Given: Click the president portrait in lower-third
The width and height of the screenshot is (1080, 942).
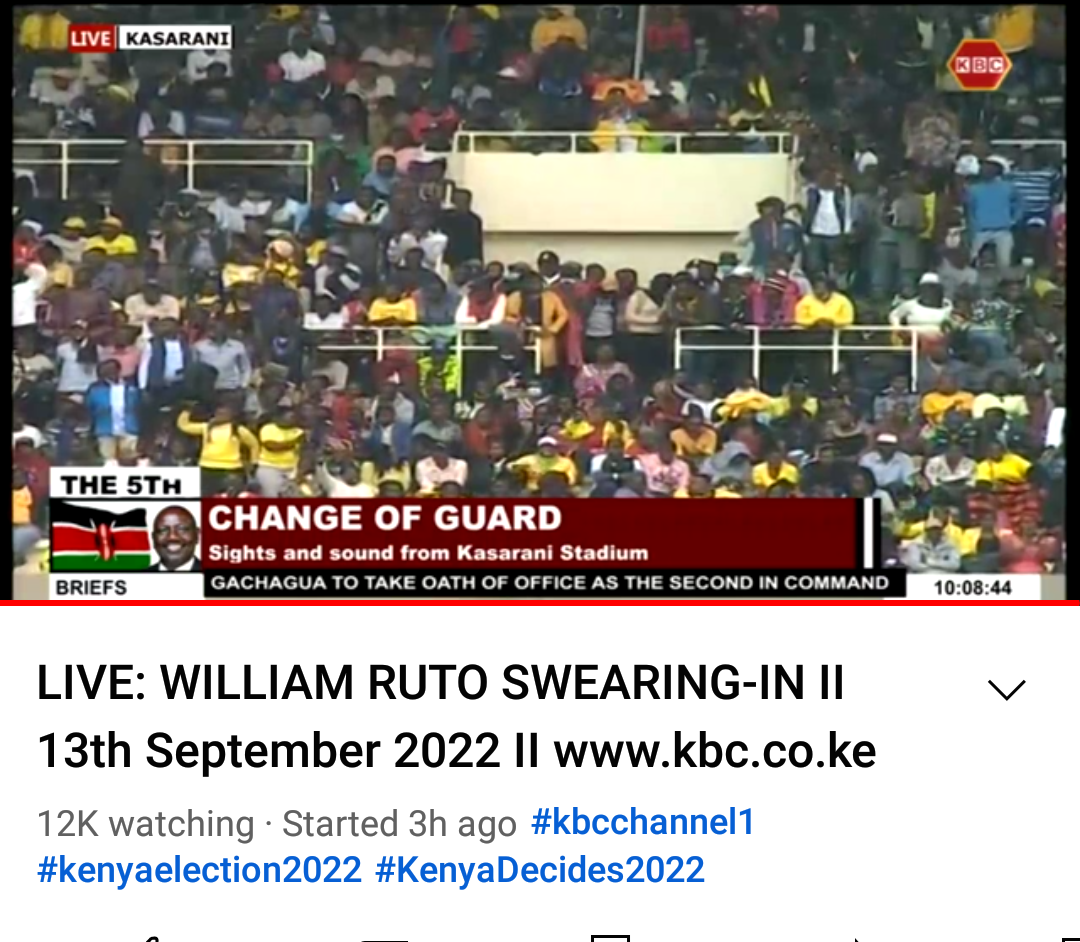Looking at the screenshot, I should (x=176, y=536).
